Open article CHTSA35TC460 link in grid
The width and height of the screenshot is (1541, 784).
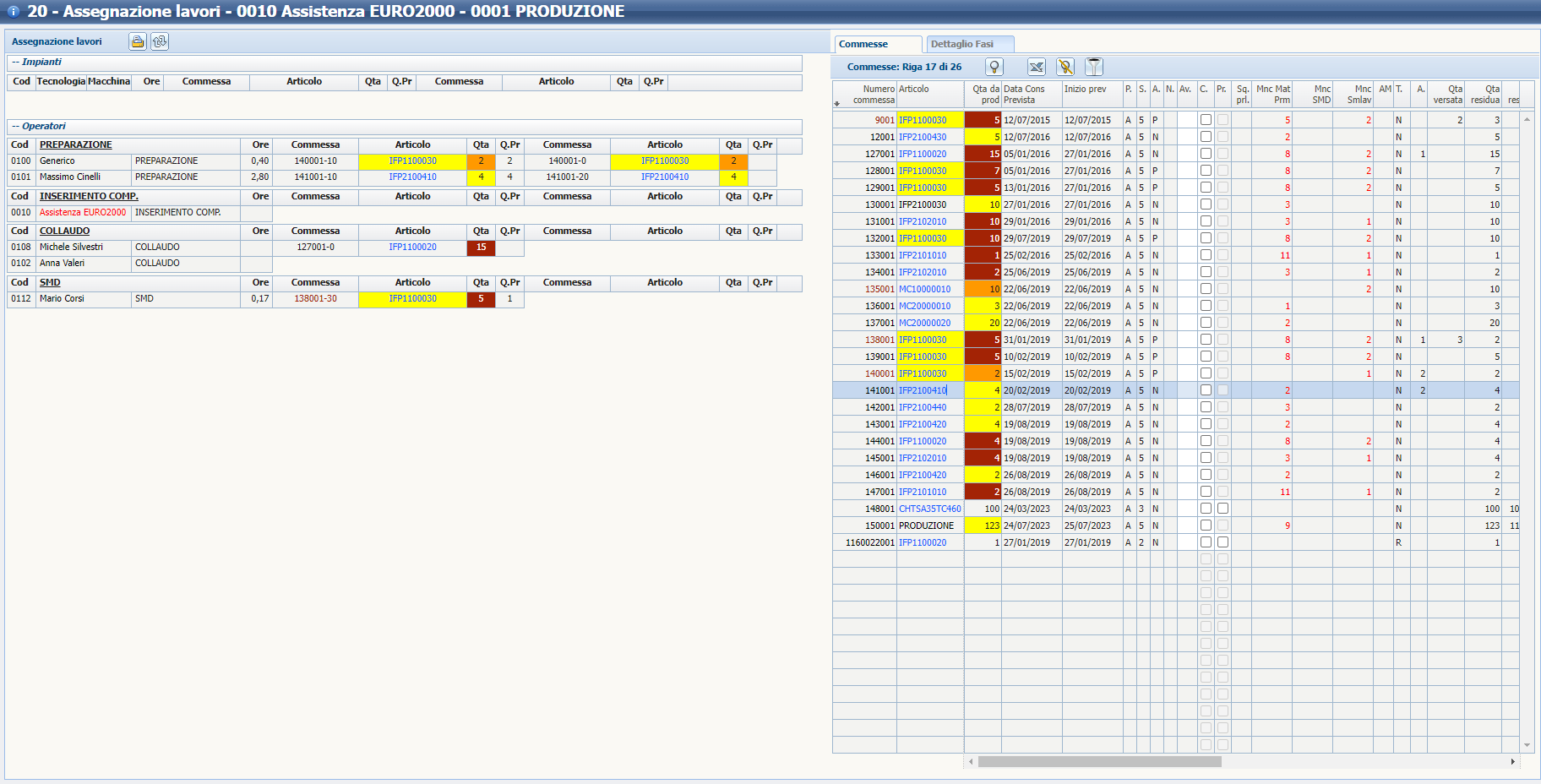click(929, 509)
